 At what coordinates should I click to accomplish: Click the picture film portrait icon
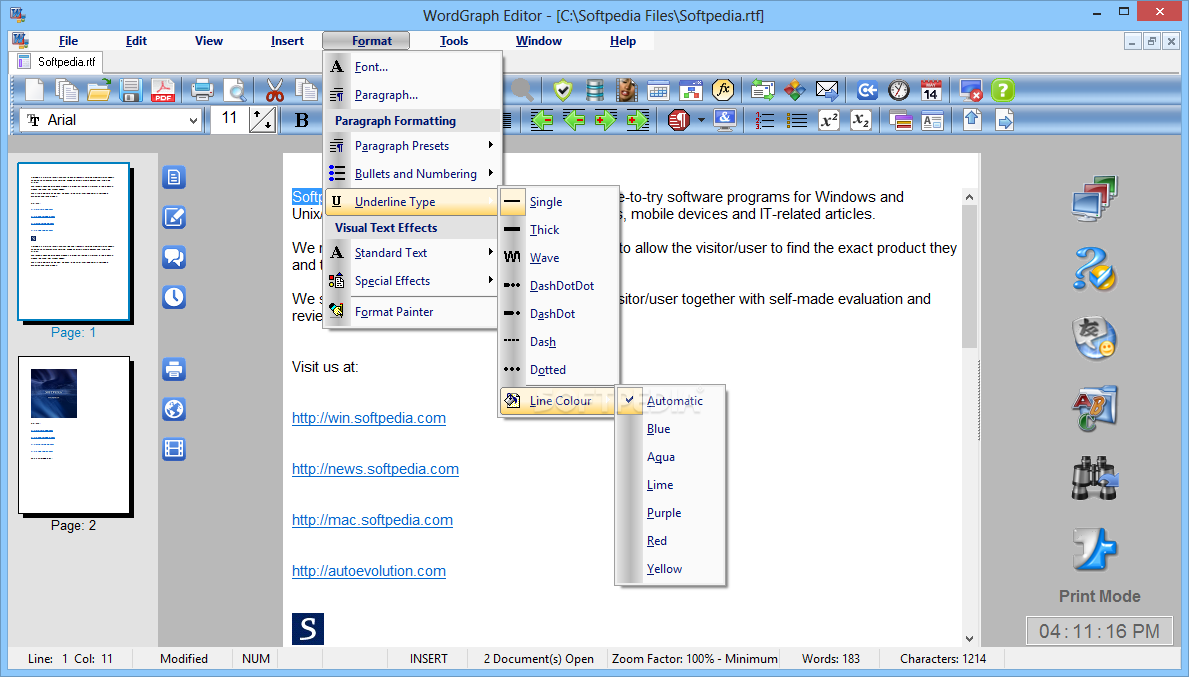(x=626, y=91)
